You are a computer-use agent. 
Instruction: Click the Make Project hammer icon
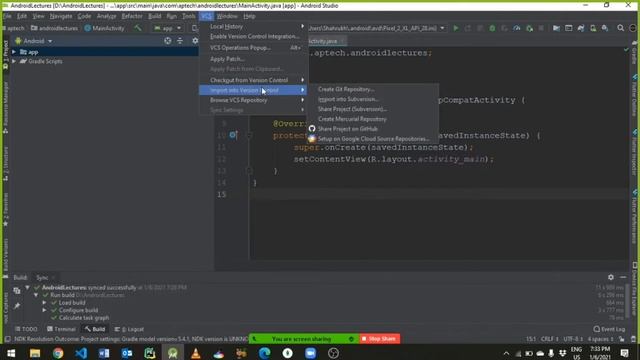pos(138,28)
